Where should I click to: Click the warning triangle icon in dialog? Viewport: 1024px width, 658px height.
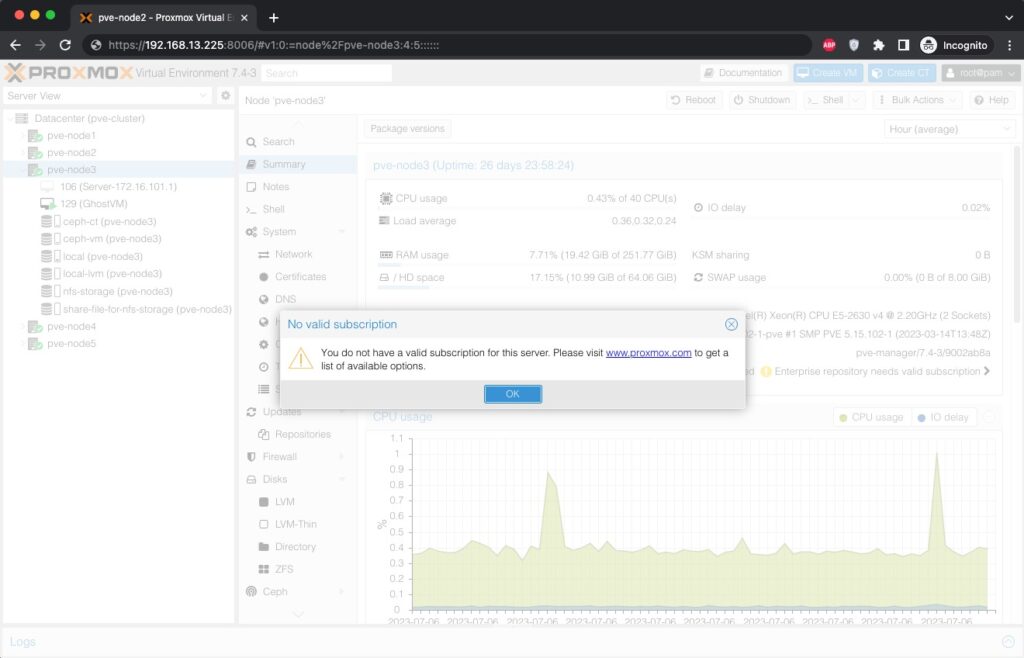point(300,358)
